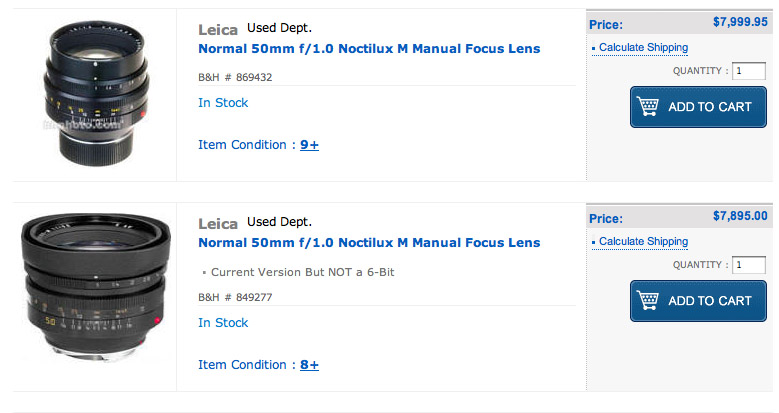
Task: View the 9+ item condition details
Action: pos(309,145)
